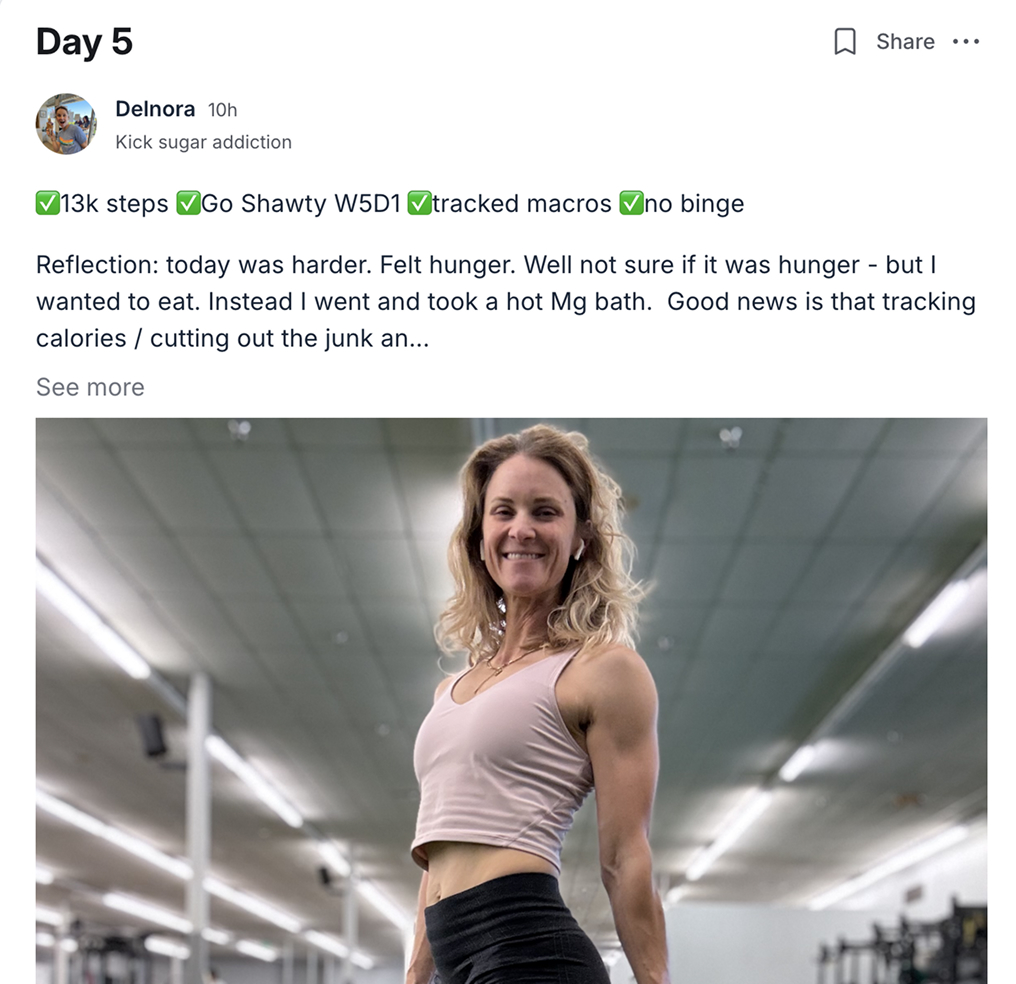Click the truncated text ending 'junk an...'
The height and width of the screenshot is (984, 1016).
(x=232, y=338)
